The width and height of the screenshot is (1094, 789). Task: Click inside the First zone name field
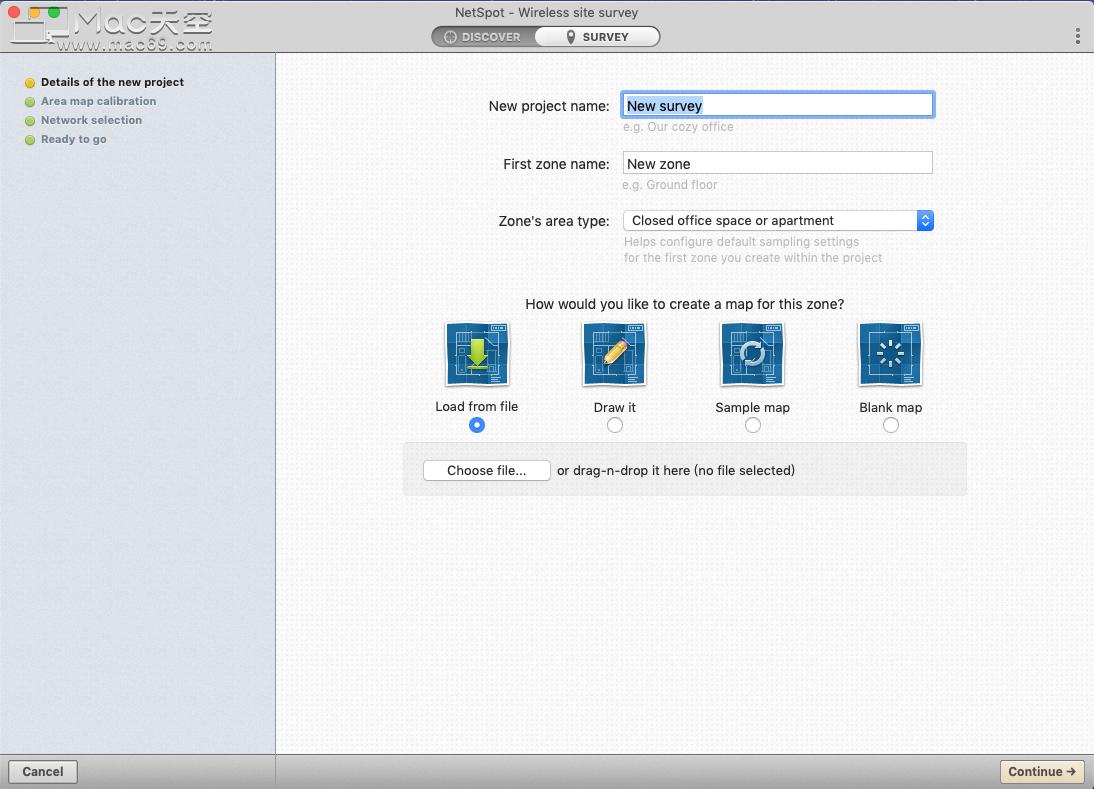777,162
